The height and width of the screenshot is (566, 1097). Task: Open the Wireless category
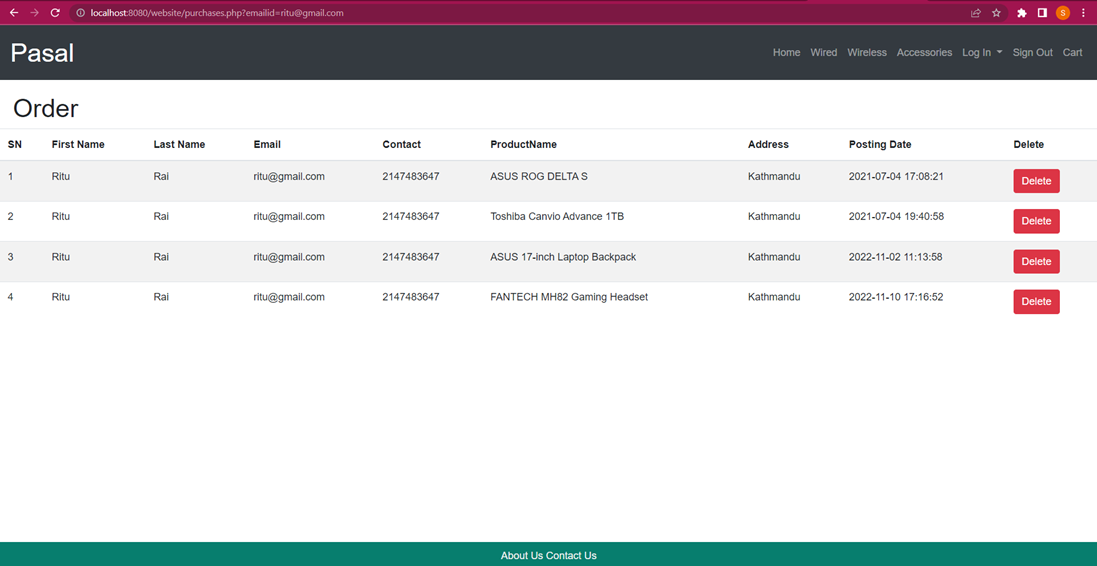pos(866,53)
